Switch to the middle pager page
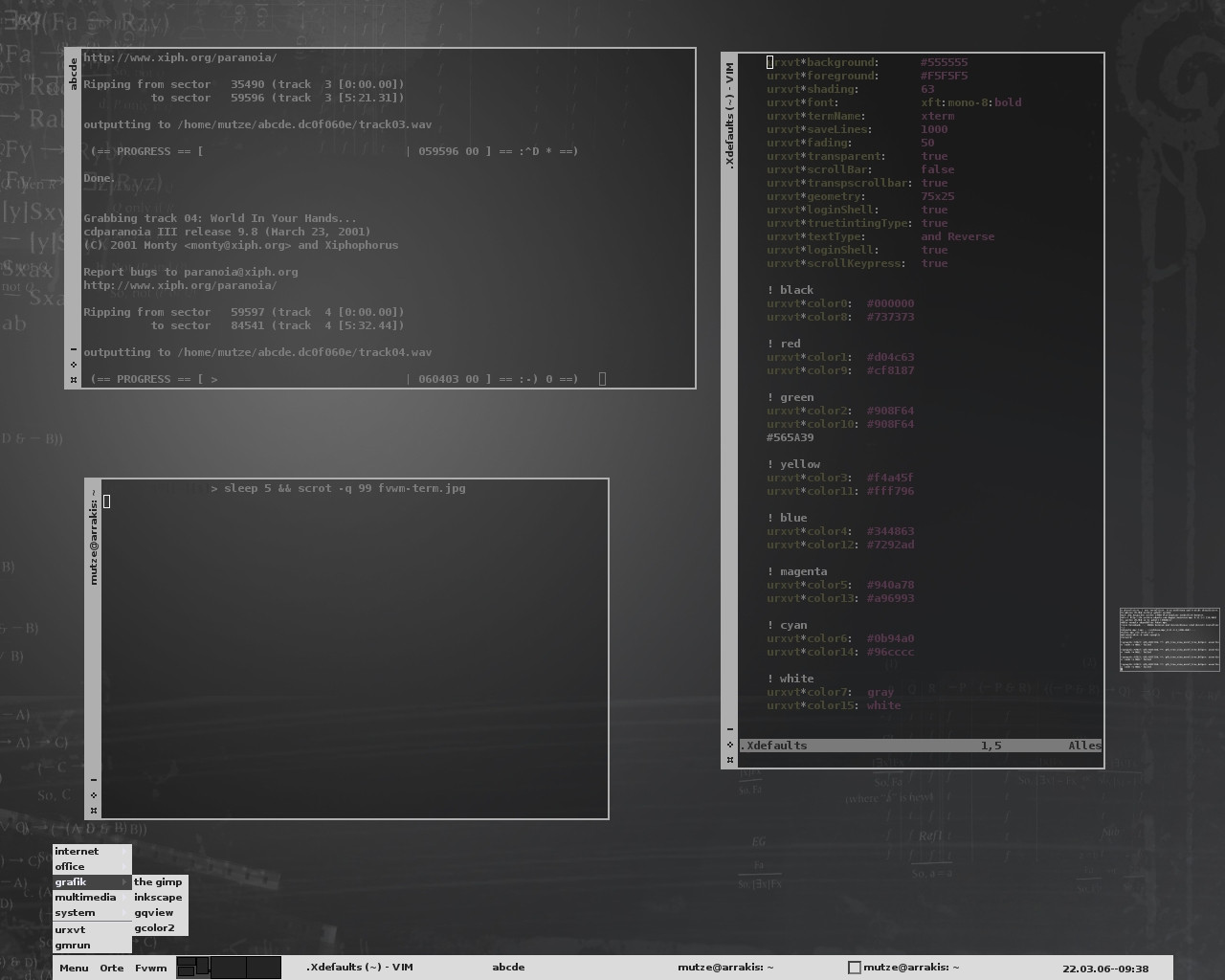Screen dimensions: 1225x980 tap(229, 967)
